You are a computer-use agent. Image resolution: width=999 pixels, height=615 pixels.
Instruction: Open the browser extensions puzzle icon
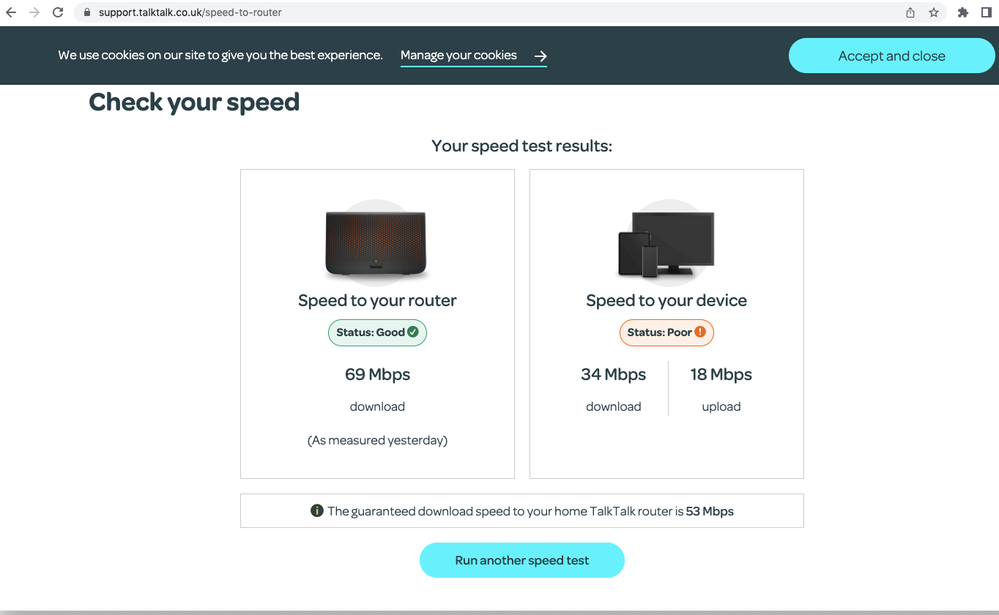coord(962,13)
